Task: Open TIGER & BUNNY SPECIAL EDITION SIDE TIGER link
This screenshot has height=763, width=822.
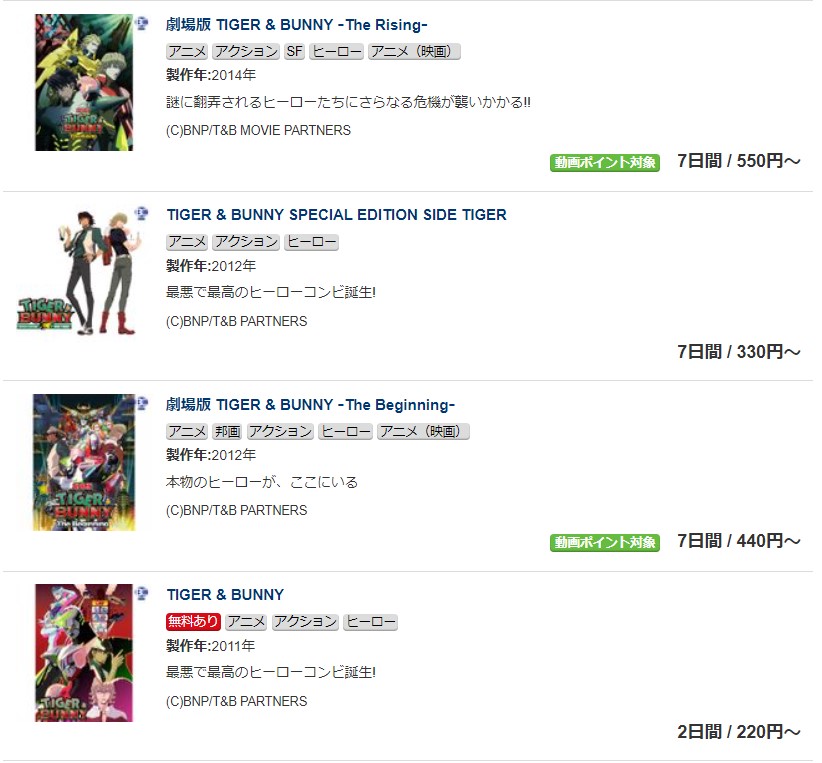Action: click(x=337, y=214)
